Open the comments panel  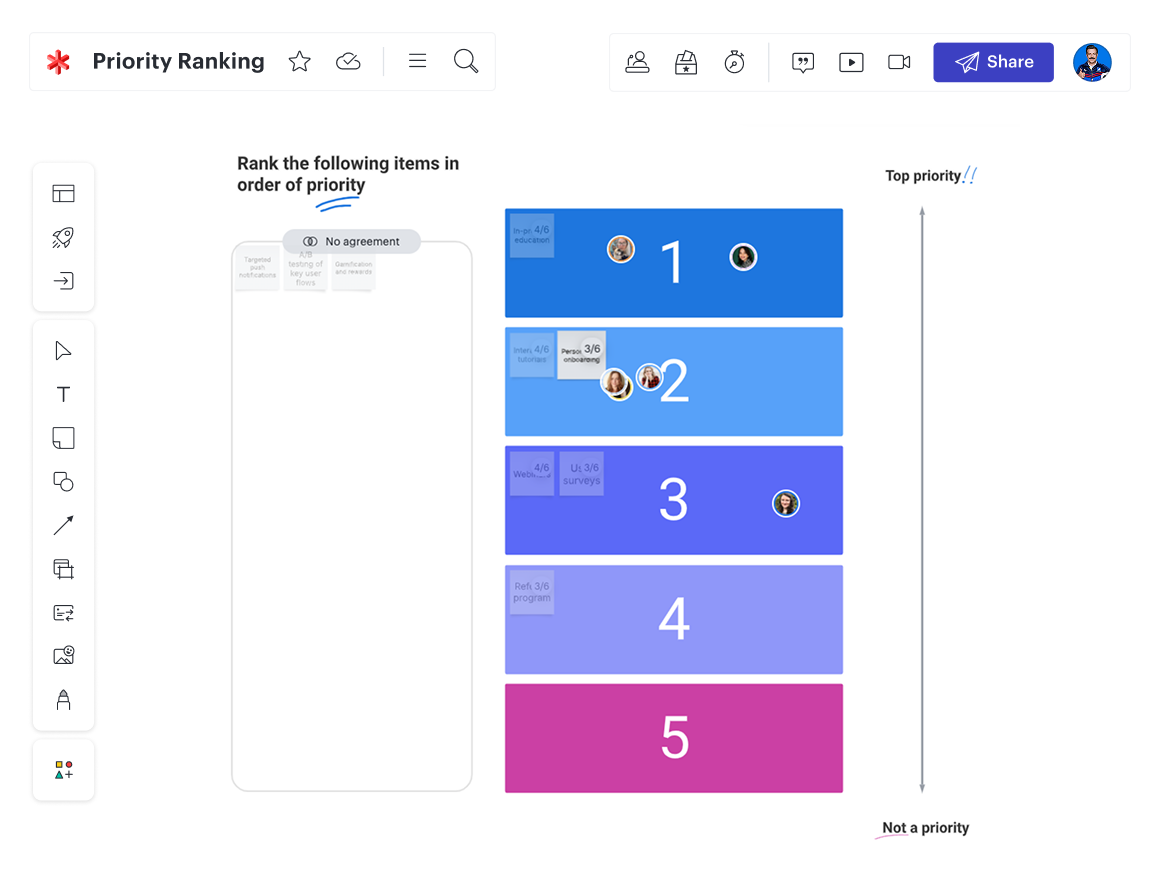click(x=802, y=62)
